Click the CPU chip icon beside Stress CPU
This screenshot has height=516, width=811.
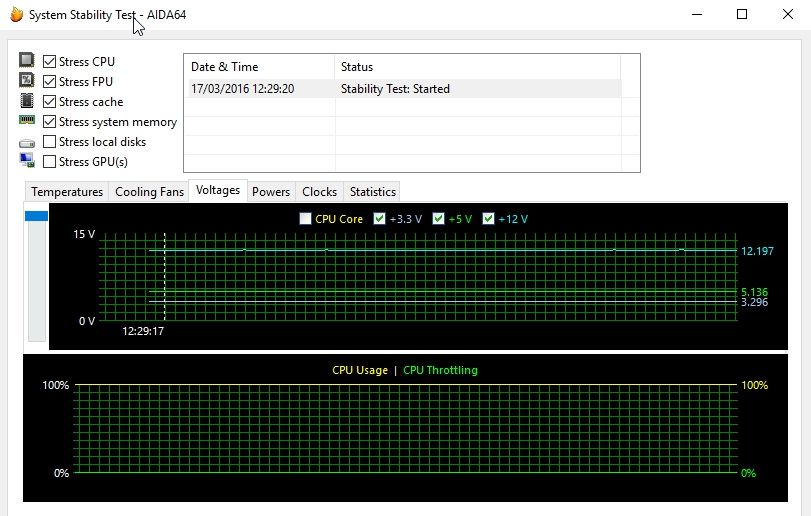[26, 60]
